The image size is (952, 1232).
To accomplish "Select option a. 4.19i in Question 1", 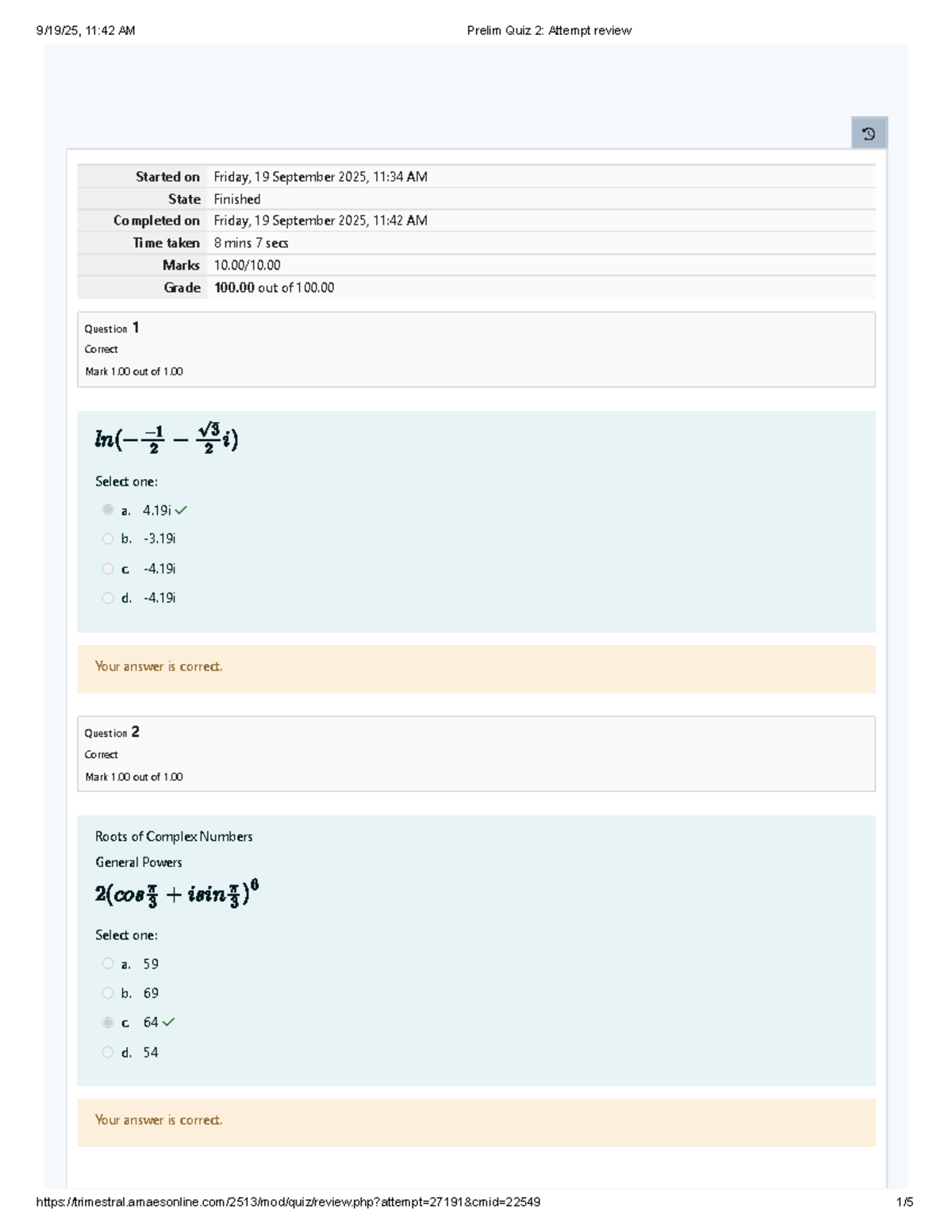I will pyautogui.click(x=108, y=509).
